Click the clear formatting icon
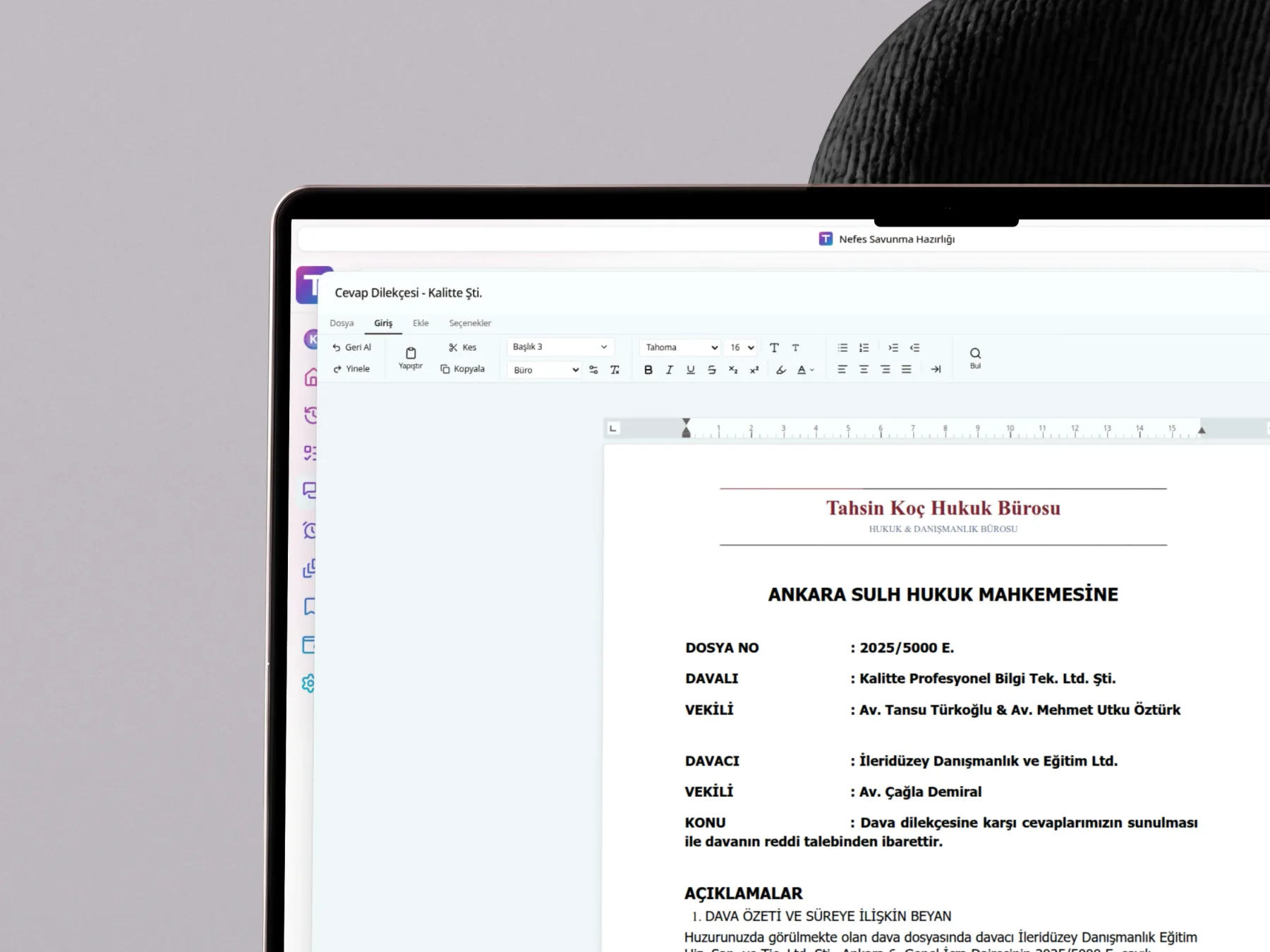Image resolution: width=1270 pixels, height=952 pixels. 615,370
